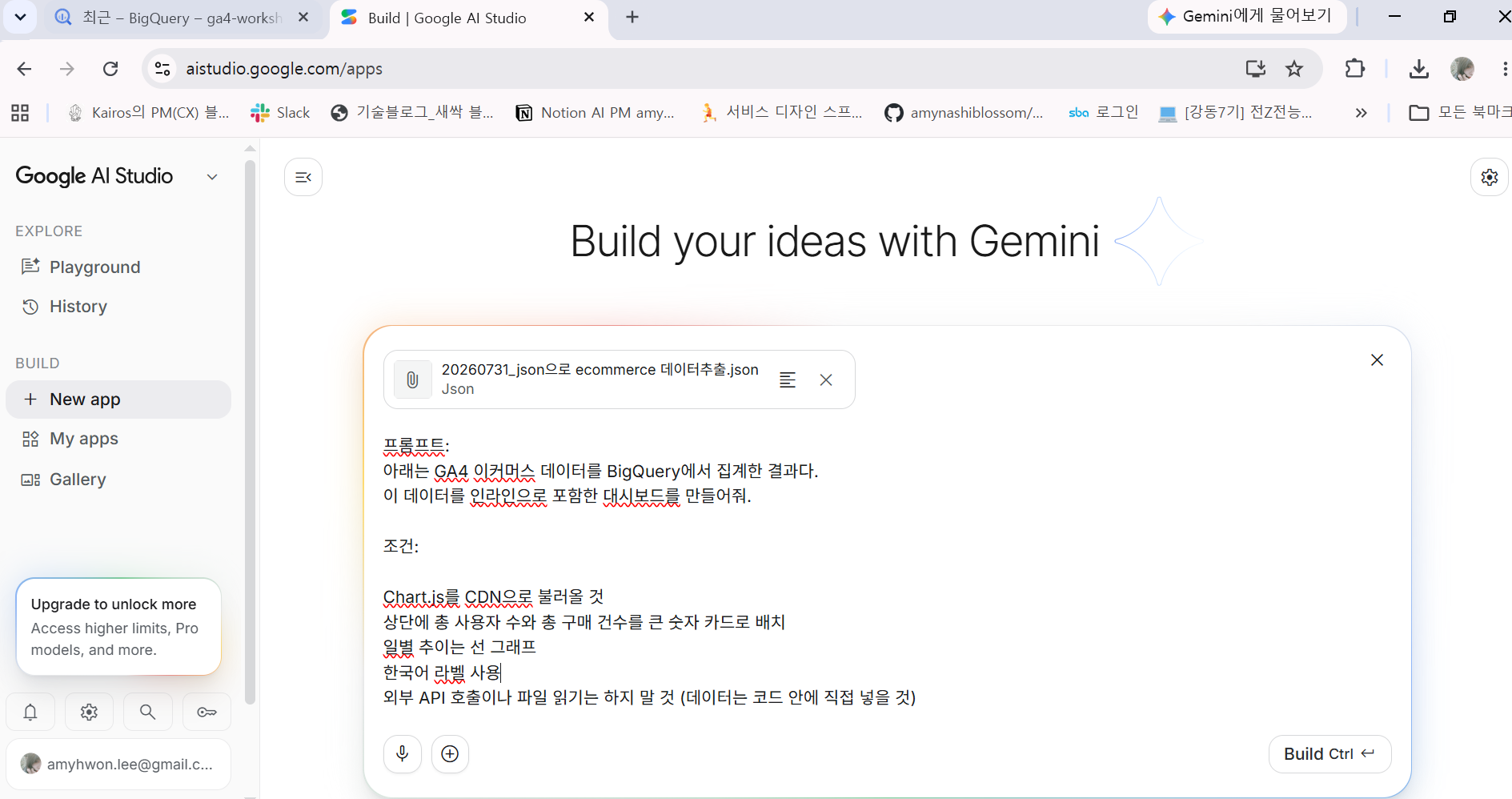
Task: Close the BigQuery browser tab
Action: click(303, 18)
